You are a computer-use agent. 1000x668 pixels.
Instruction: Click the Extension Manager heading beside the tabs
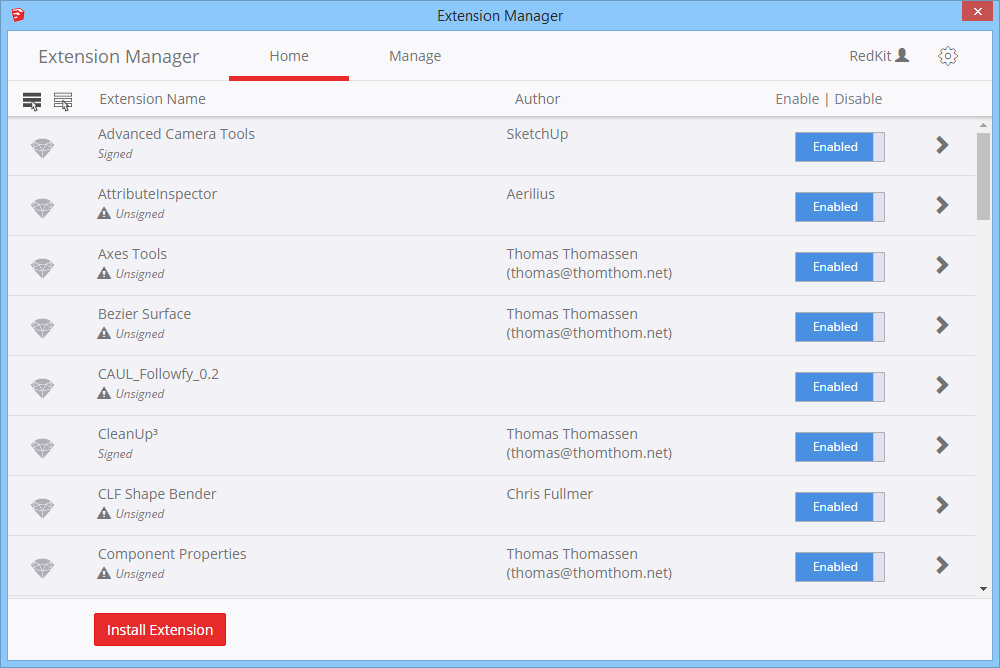coord(119,57)
